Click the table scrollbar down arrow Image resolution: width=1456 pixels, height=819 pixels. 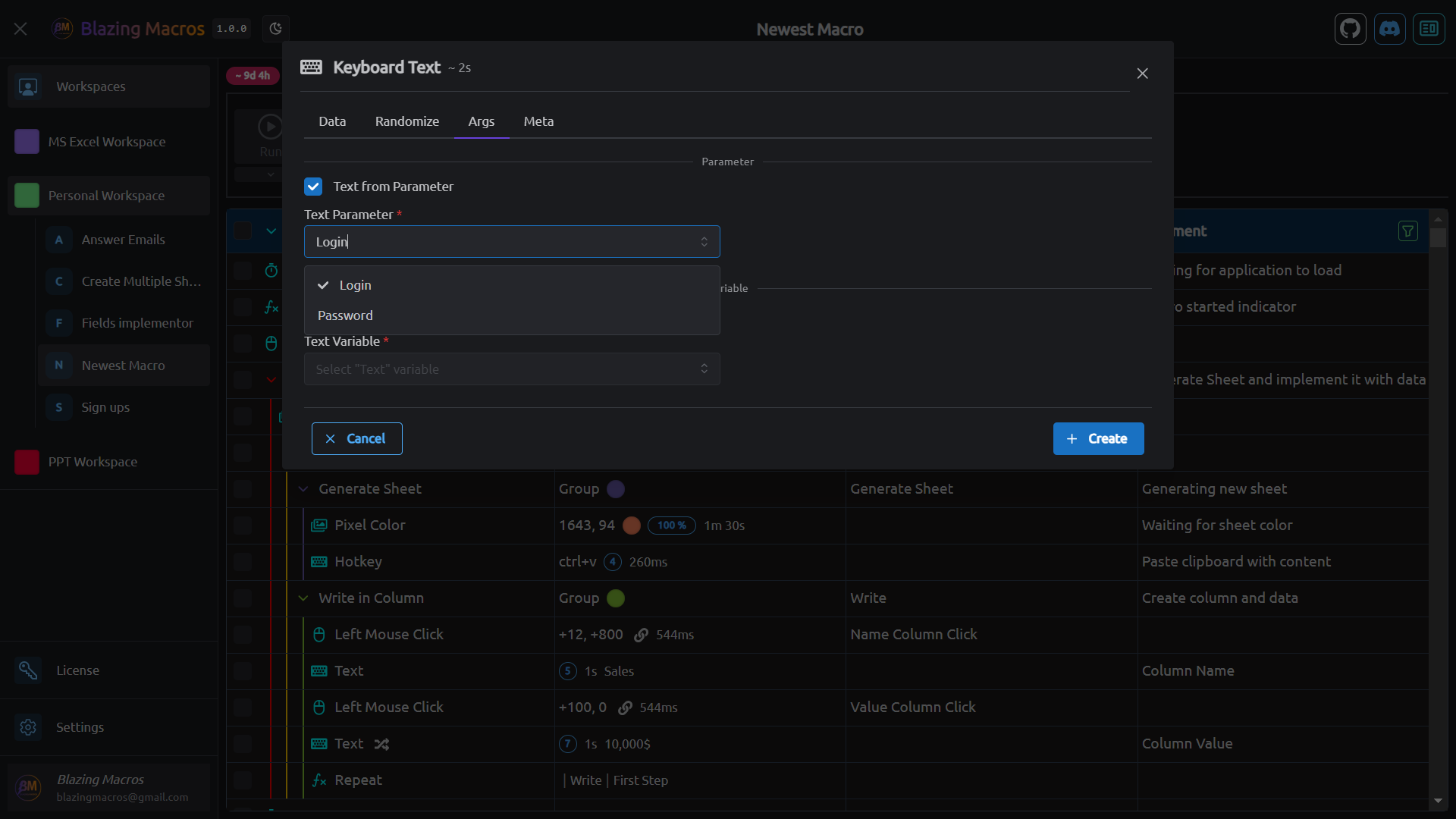[x=1438, y=801]
